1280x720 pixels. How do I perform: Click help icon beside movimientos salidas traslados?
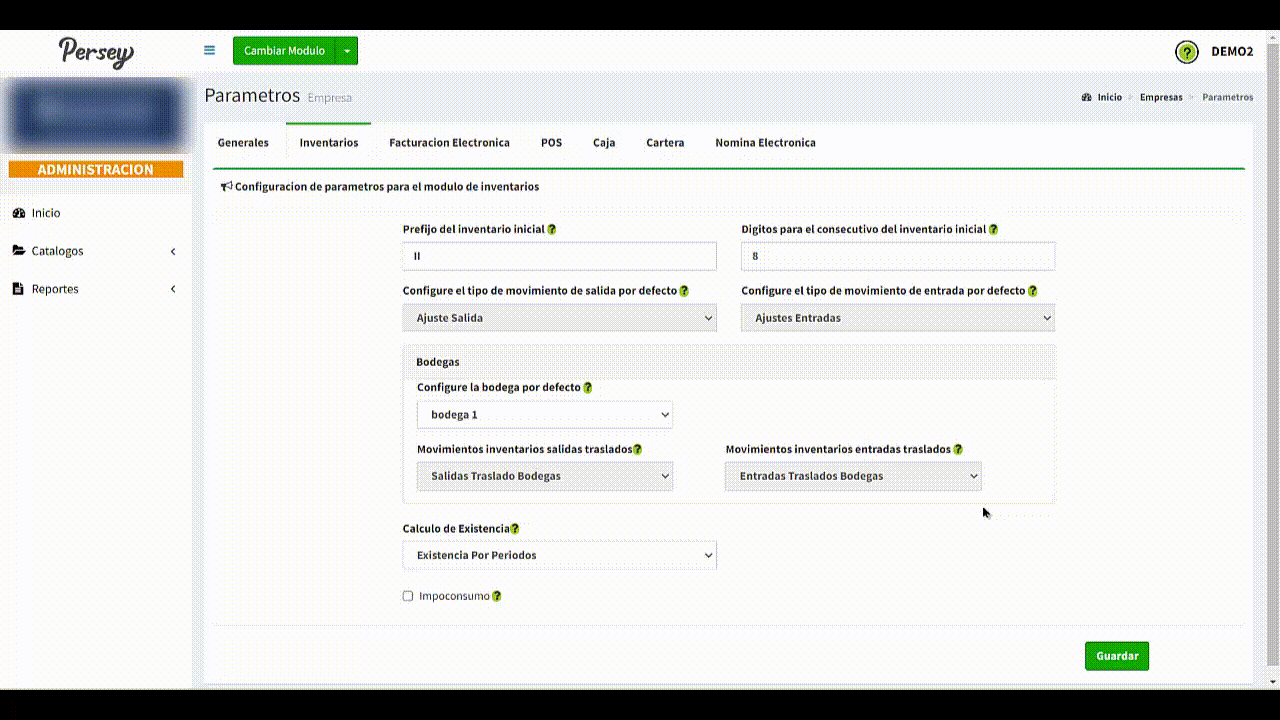638,449
